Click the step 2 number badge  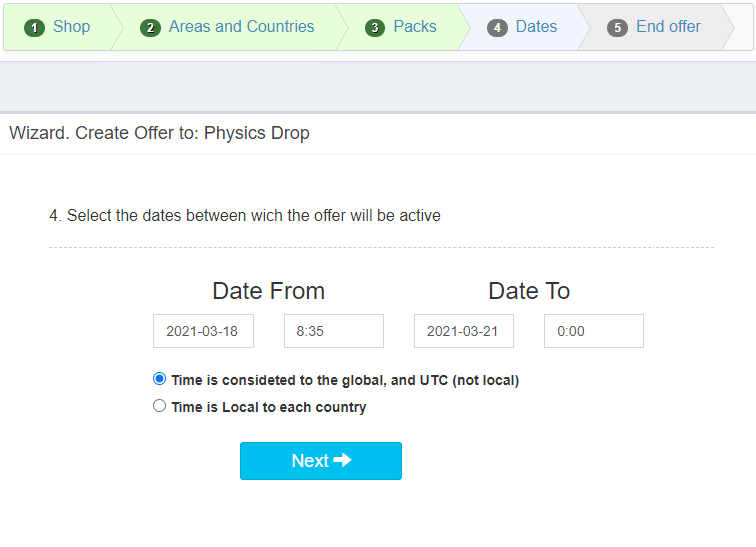tap(150, 27)
